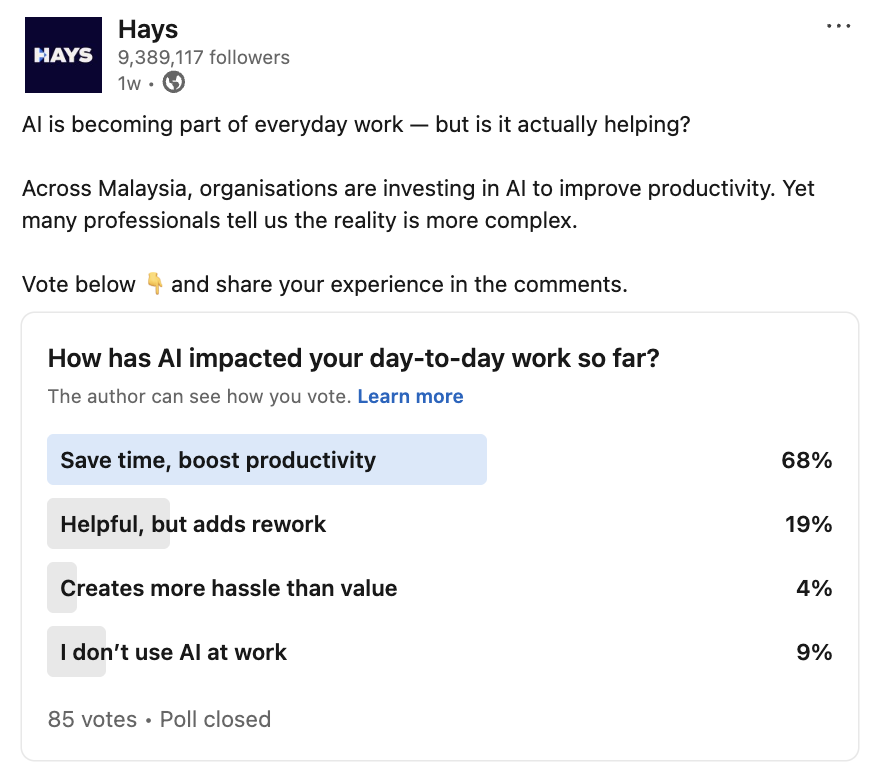Click the 'Poll closed' status text
This screenshot has height=778, width=880.
[x=215, y=719]
